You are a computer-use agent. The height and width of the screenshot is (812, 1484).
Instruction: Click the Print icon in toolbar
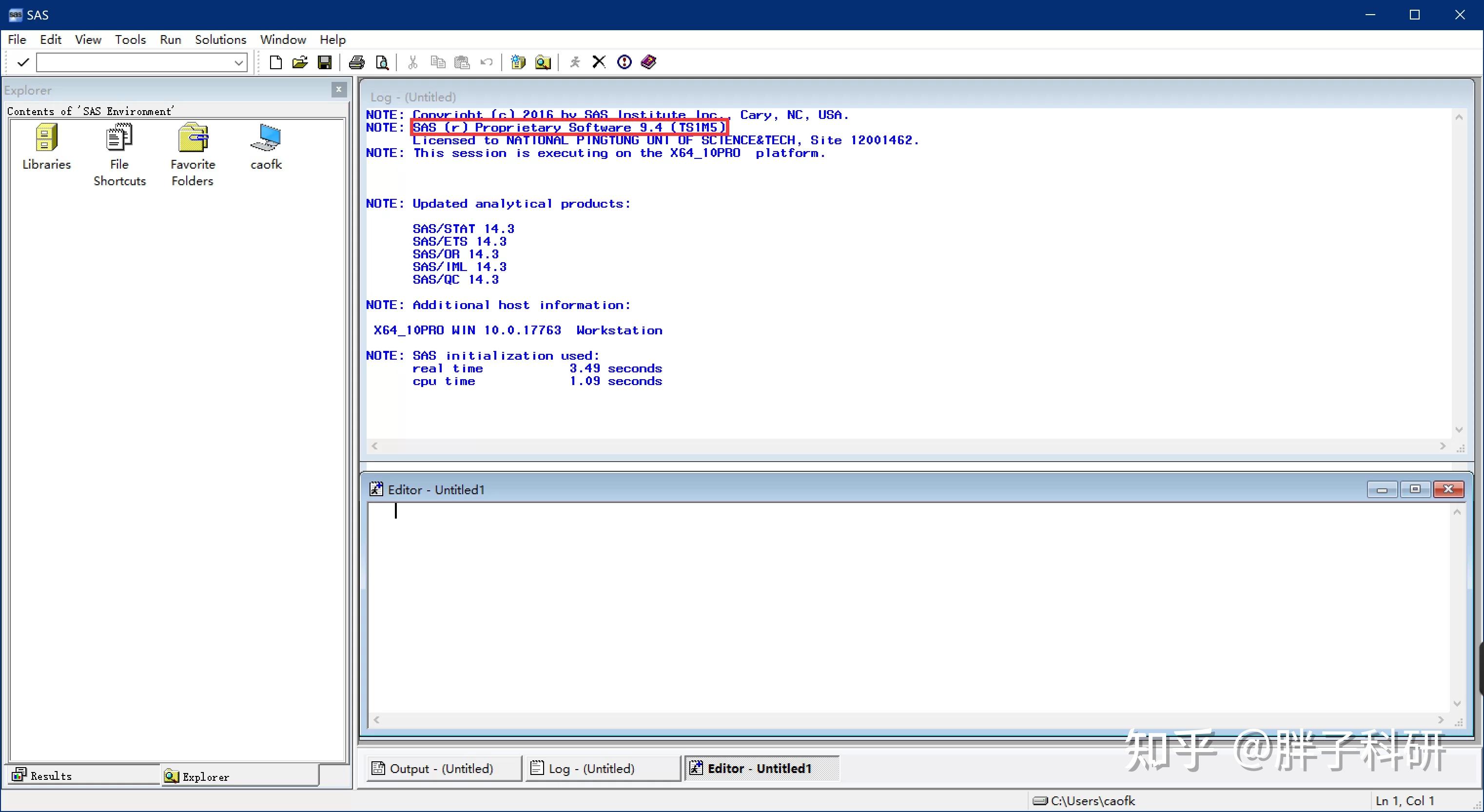point(356,62)
